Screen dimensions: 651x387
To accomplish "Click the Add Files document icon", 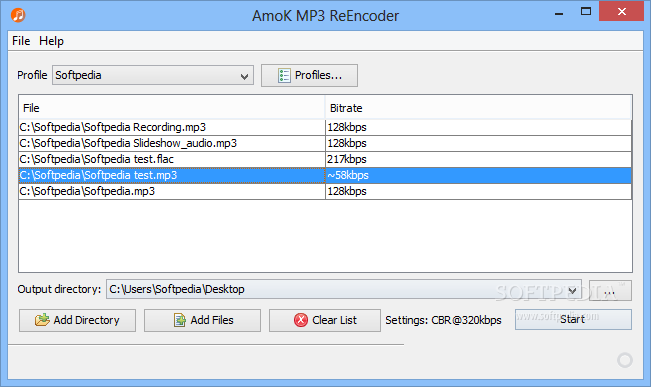I will click(180, 320).
